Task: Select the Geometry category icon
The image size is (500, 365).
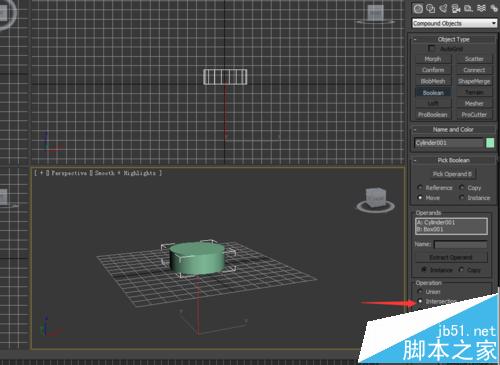Action: (x=418, y=9)
